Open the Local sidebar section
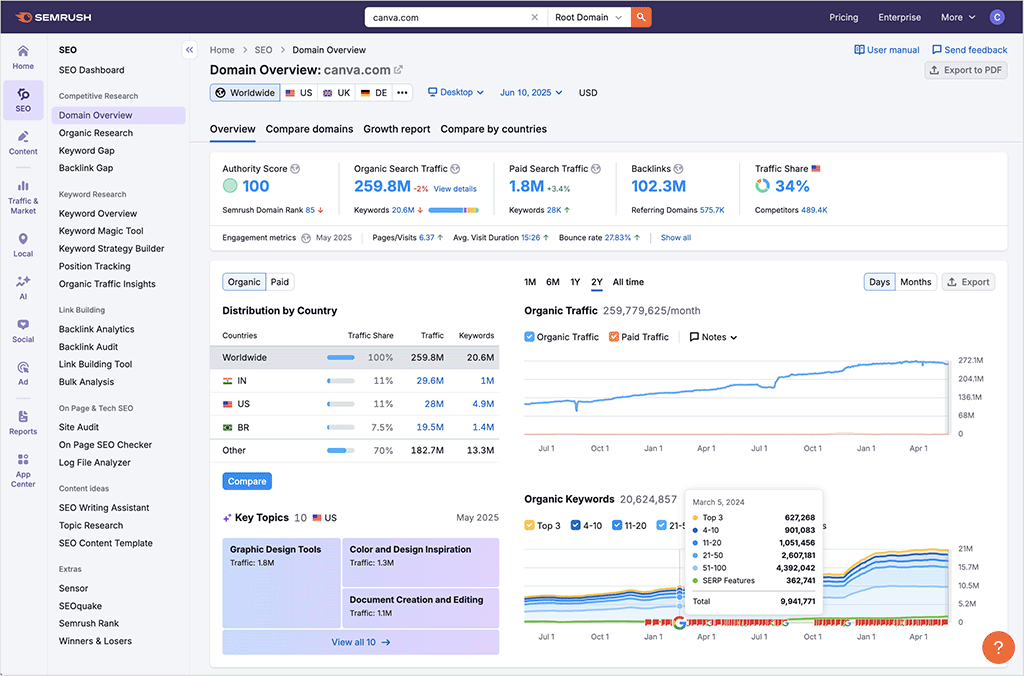The image size is (1024, 676). click(23, 245)
